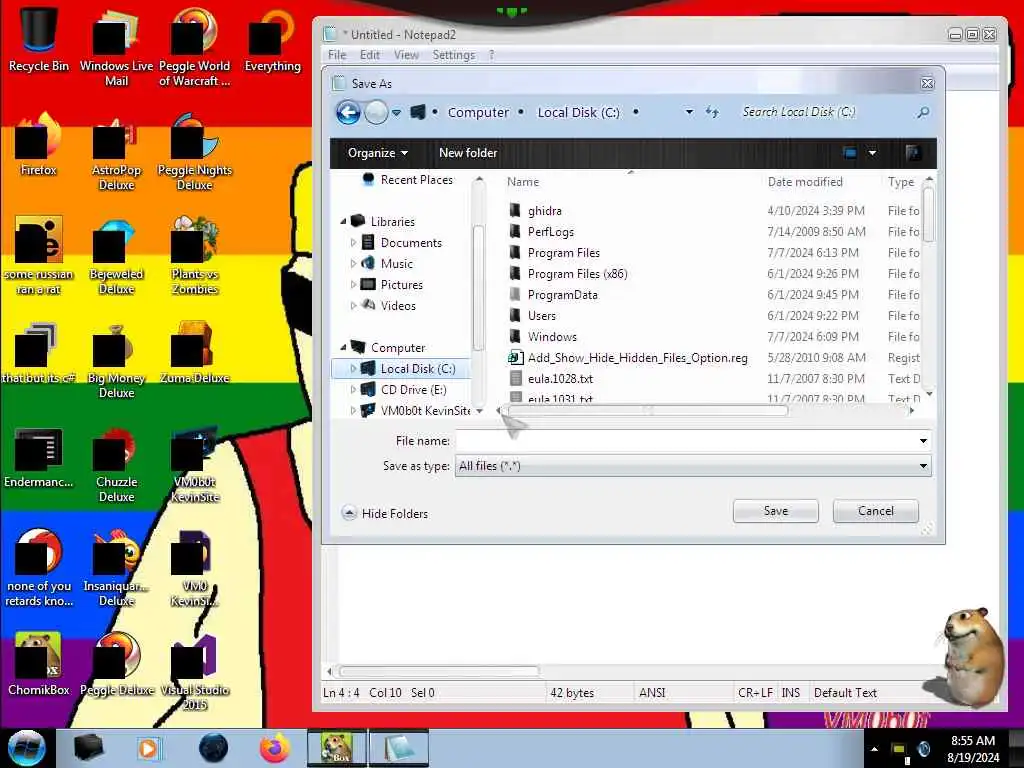Collapse the Computer tree node
This screenshot has width=1024, height=768.
(344, 347)
